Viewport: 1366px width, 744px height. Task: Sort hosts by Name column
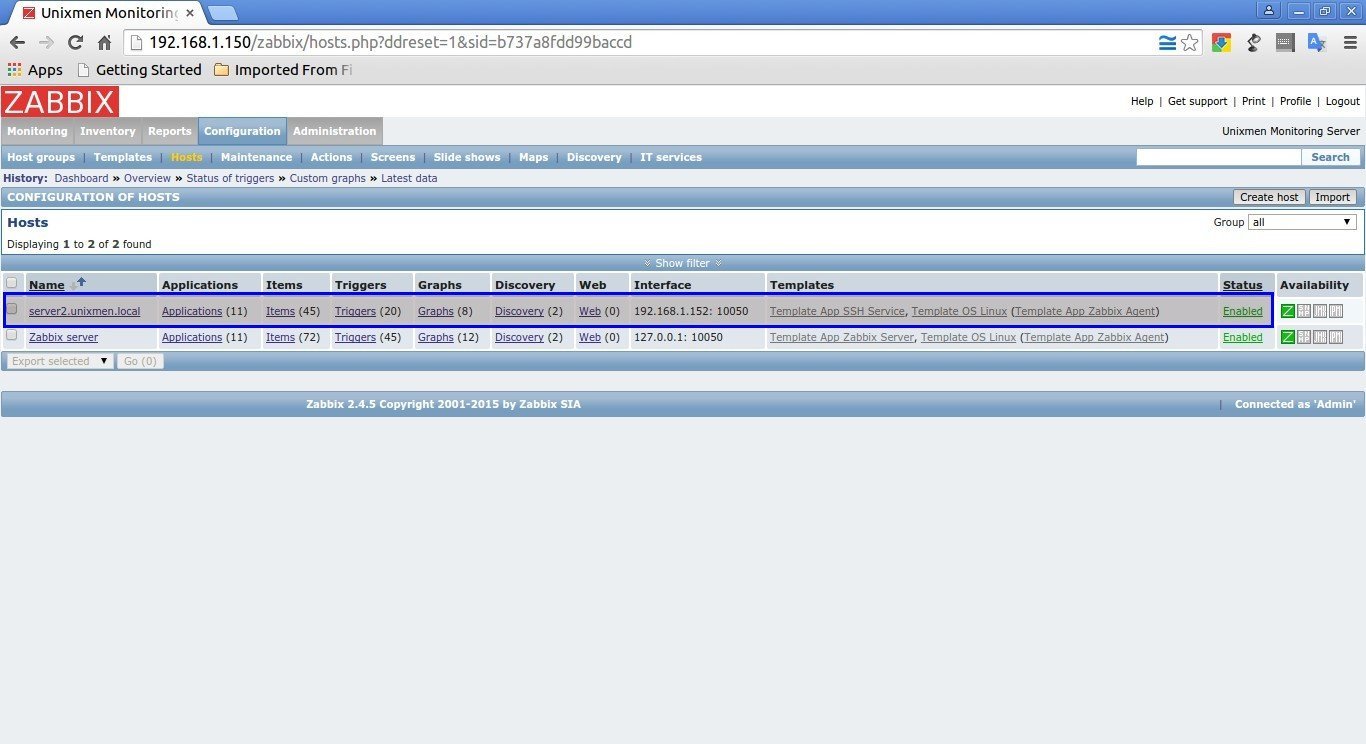[46, 285]
